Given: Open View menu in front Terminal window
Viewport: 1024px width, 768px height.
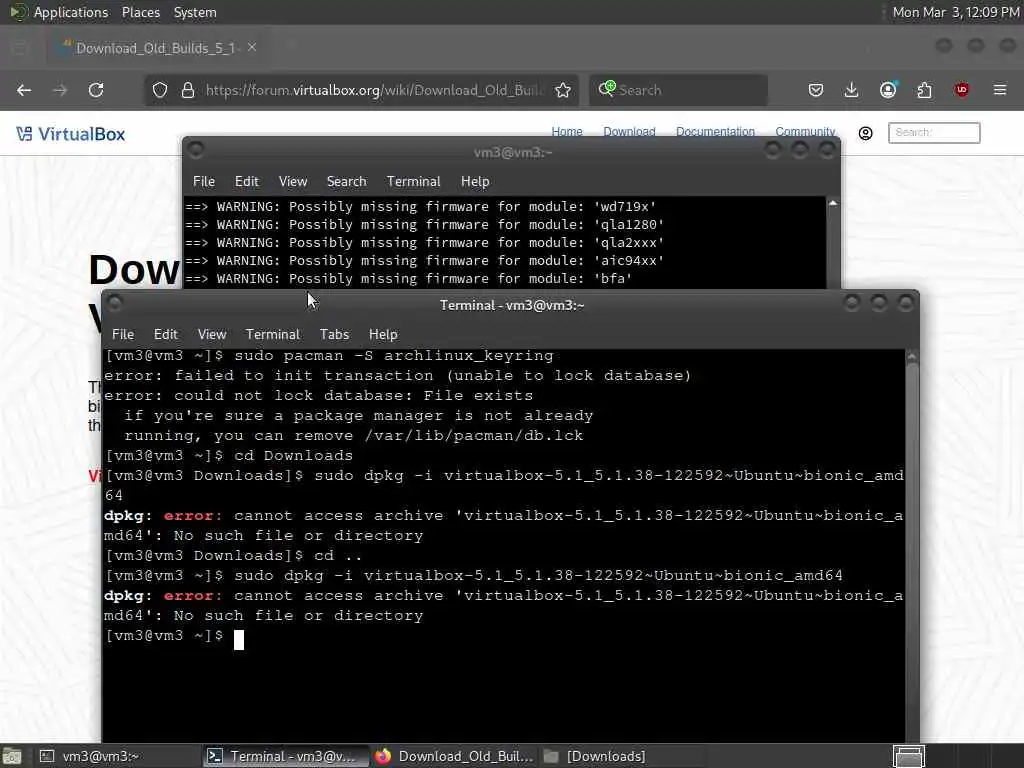Looking at the screenshot, I should coord(212,334).
